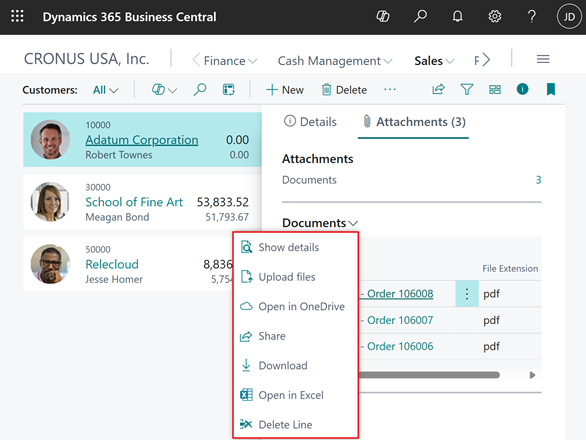Click CRONUS USA, Inc. company name

87,59
